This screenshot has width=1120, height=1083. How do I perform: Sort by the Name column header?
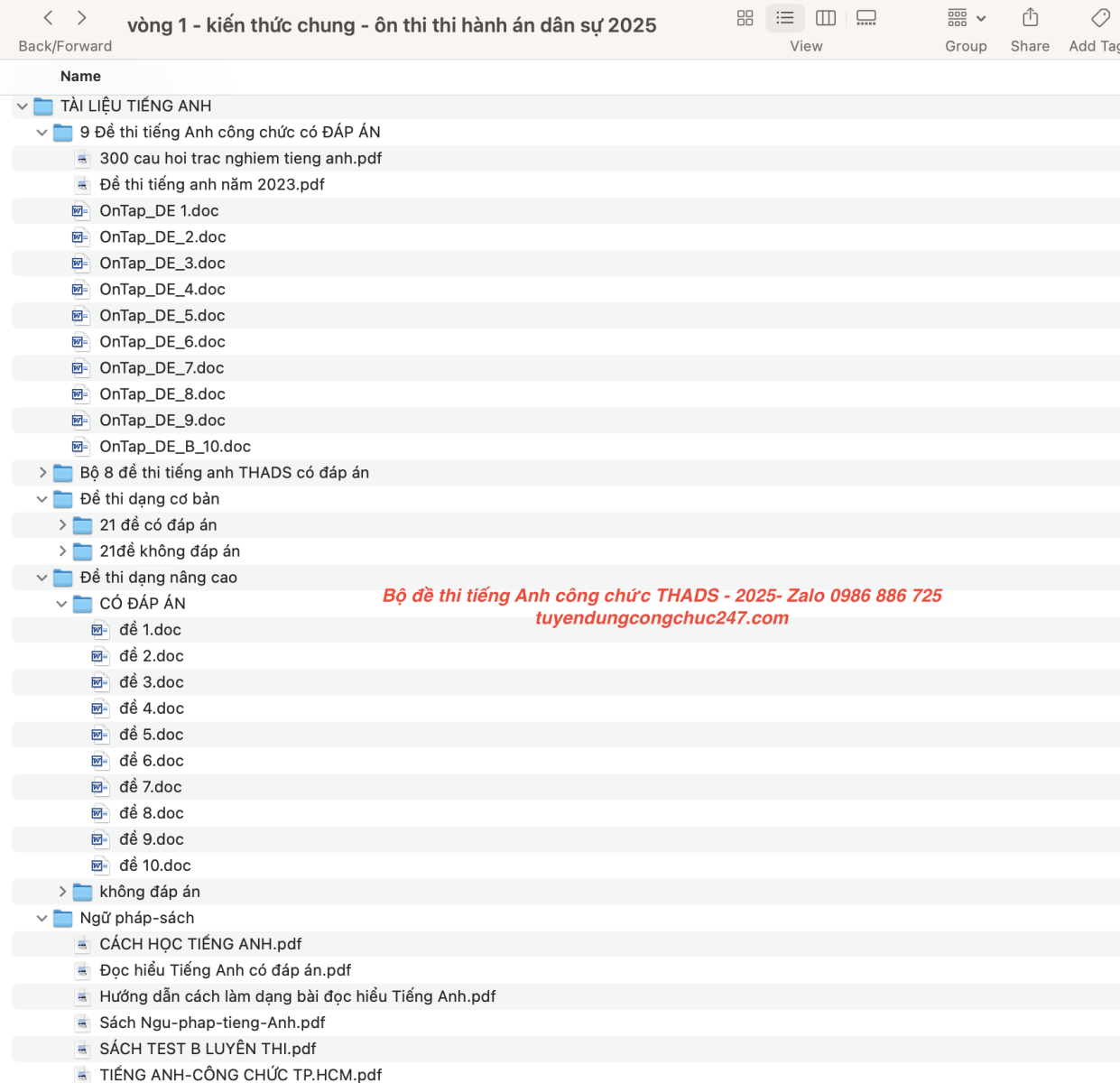coord(80,77)
